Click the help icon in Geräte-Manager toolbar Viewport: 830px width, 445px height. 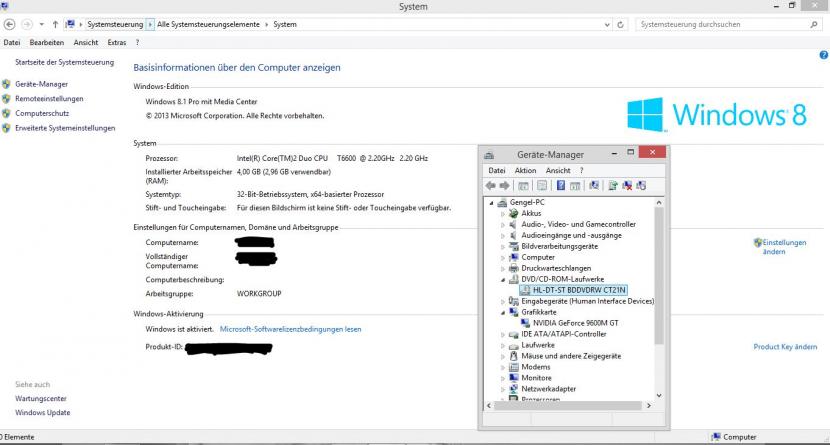(560, 186)
